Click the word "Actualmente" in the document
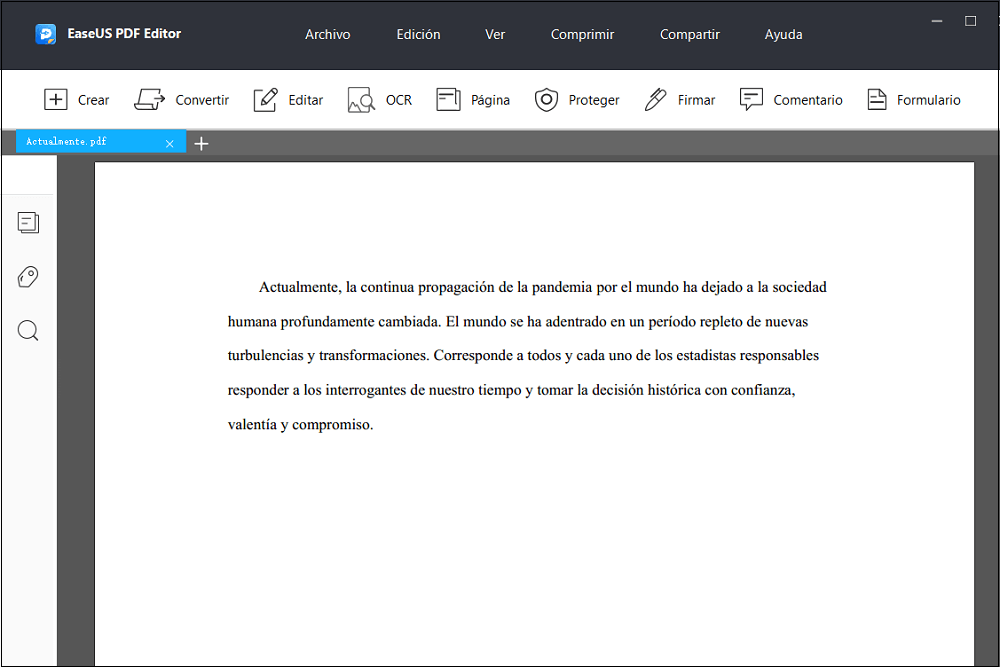 [x=298, y=288]
